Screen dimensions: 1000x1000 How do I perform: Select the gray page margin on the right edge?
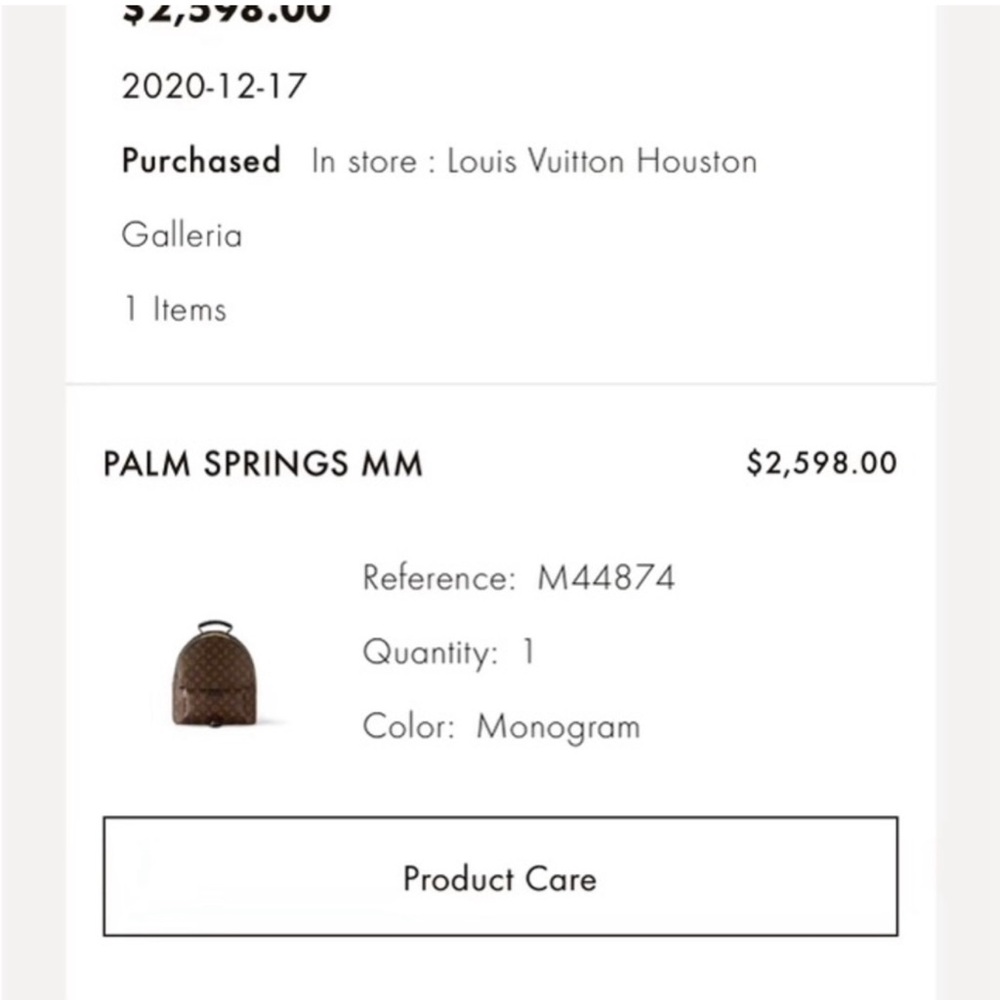(x=968, y=500)
